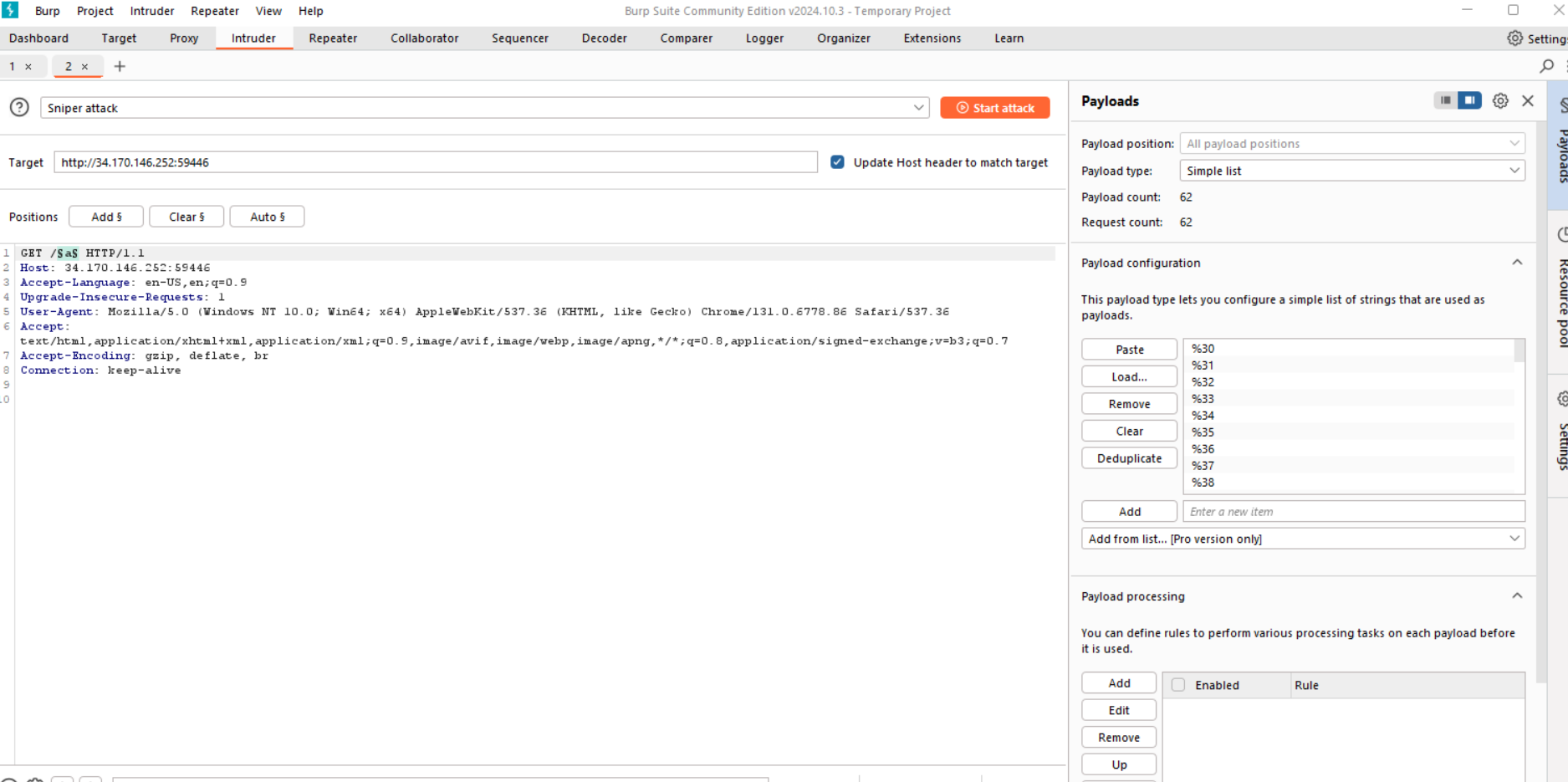The width and height of the screenshot is (1568, 782).
Task: Click Remove in payload processing rules
Action: tap(1119, 738)
